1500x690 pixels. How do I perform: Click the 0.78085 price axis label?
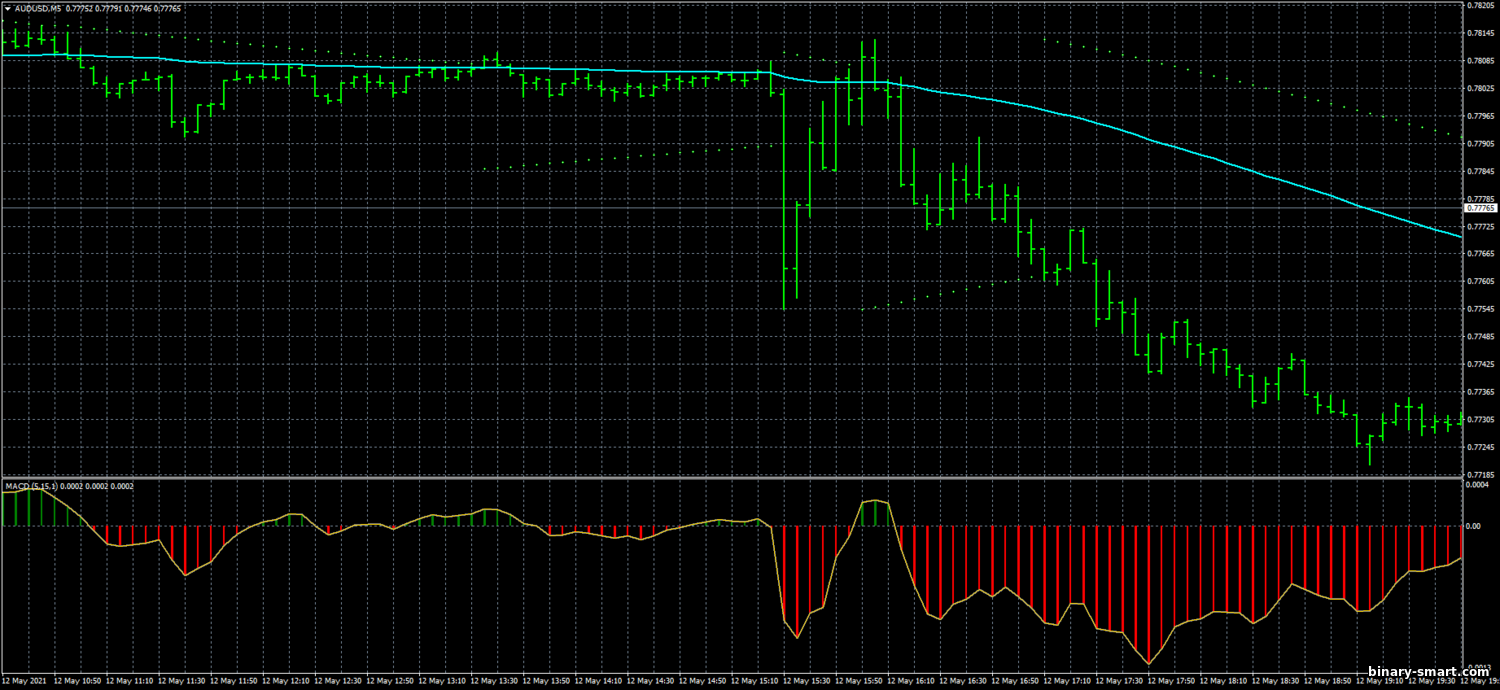(x=1481, y=60)
